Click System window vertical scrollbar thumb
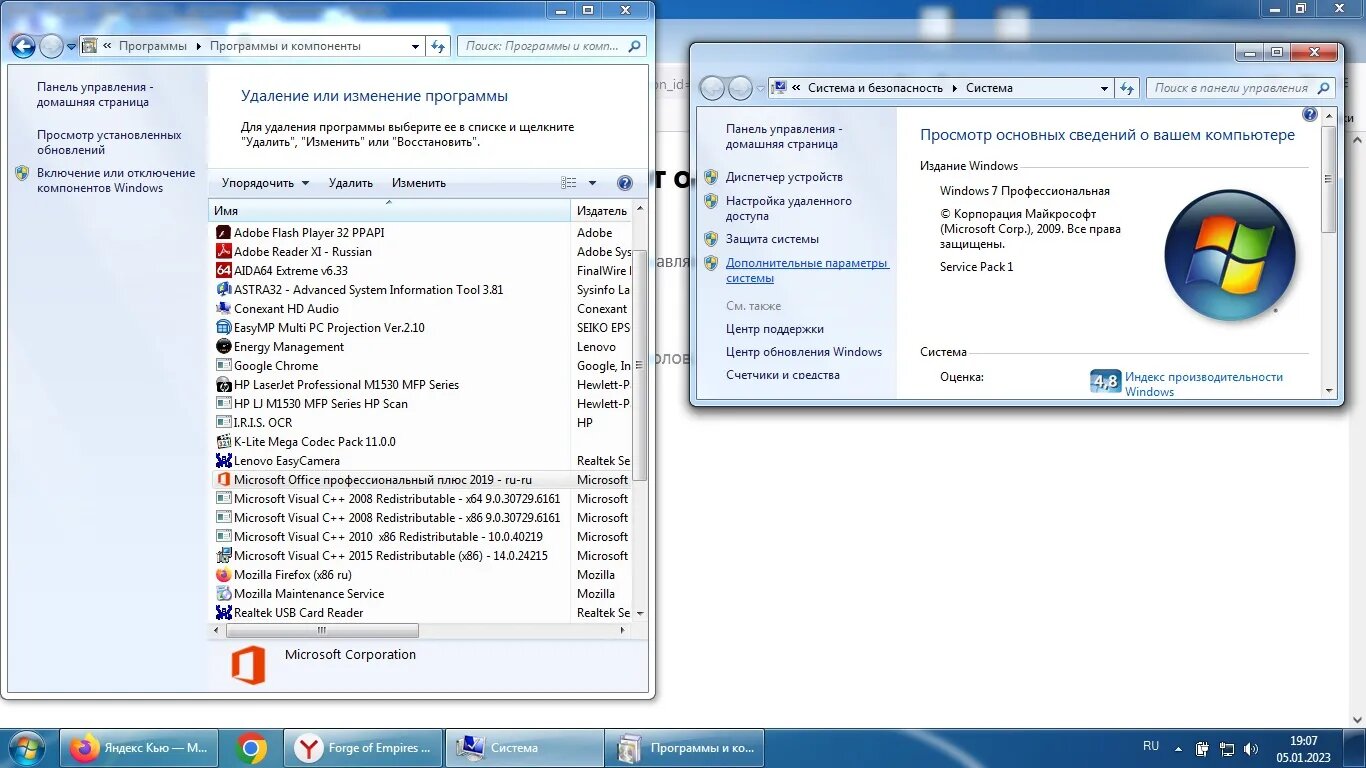This screenshot has width=1366, height=768. click(x=1328, y=179)
